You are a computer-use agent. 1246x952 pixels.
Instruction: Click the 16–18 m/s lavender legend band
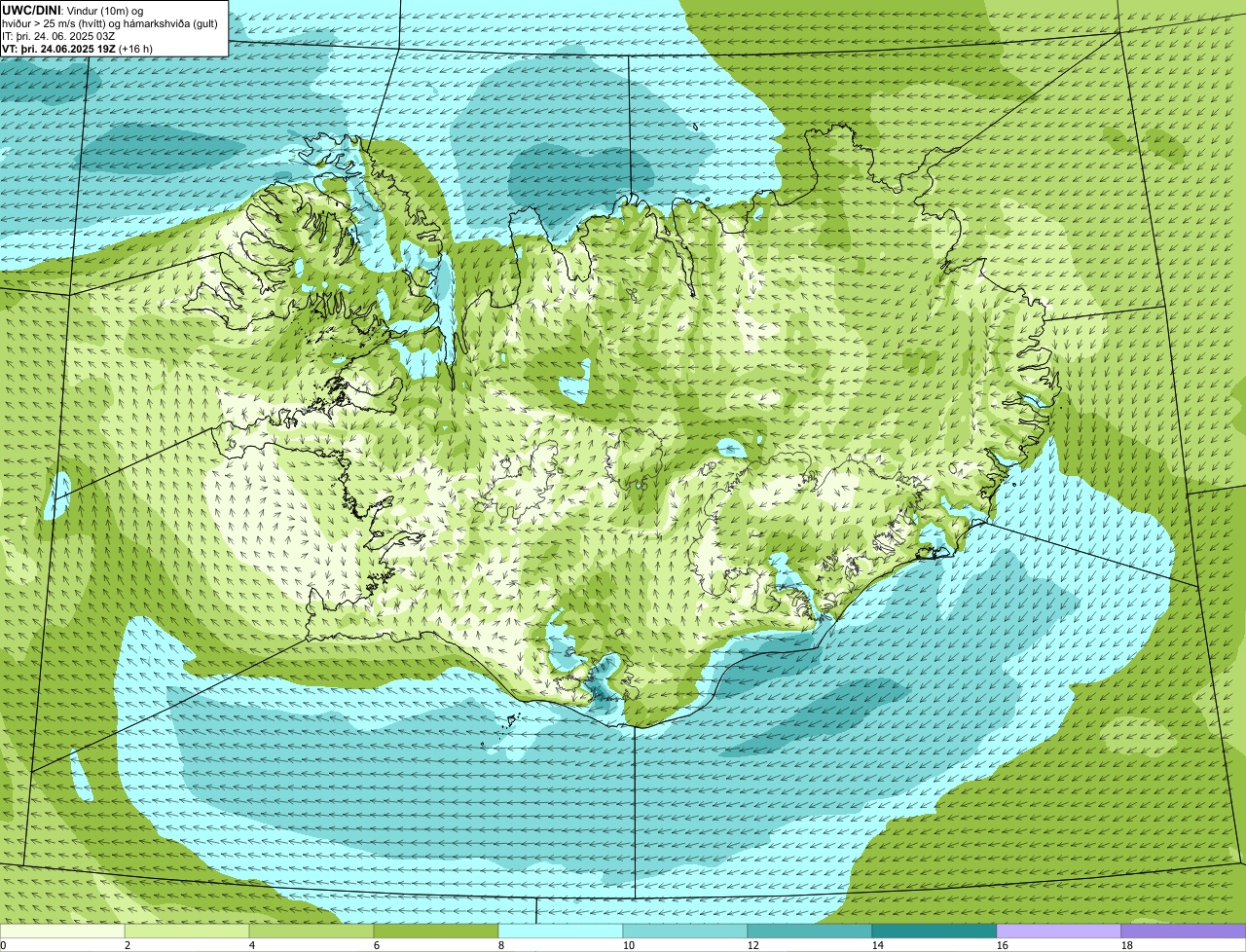point(1059,931)
